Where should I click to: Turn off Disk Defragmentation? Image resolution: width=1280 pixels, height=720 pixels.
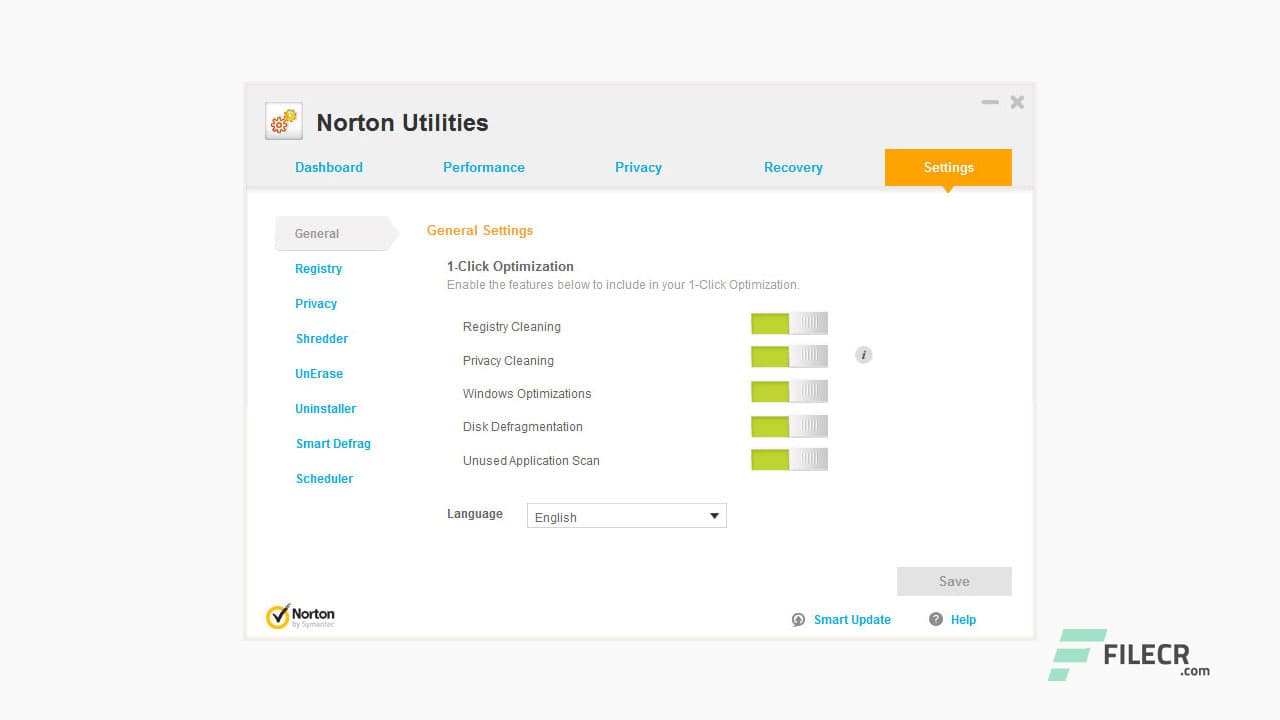tap(789, 426)
